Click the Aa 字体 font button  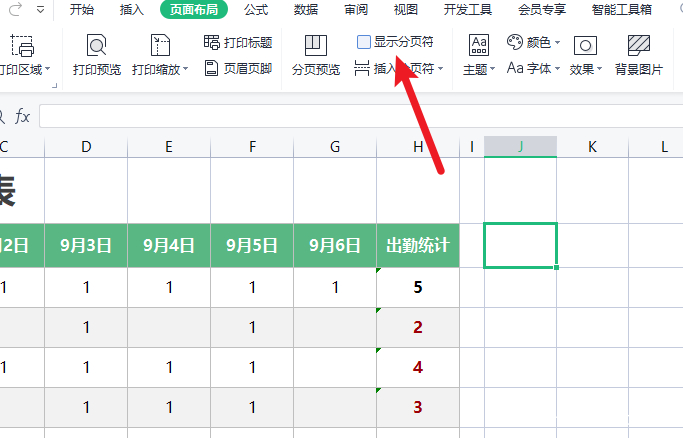529,68
